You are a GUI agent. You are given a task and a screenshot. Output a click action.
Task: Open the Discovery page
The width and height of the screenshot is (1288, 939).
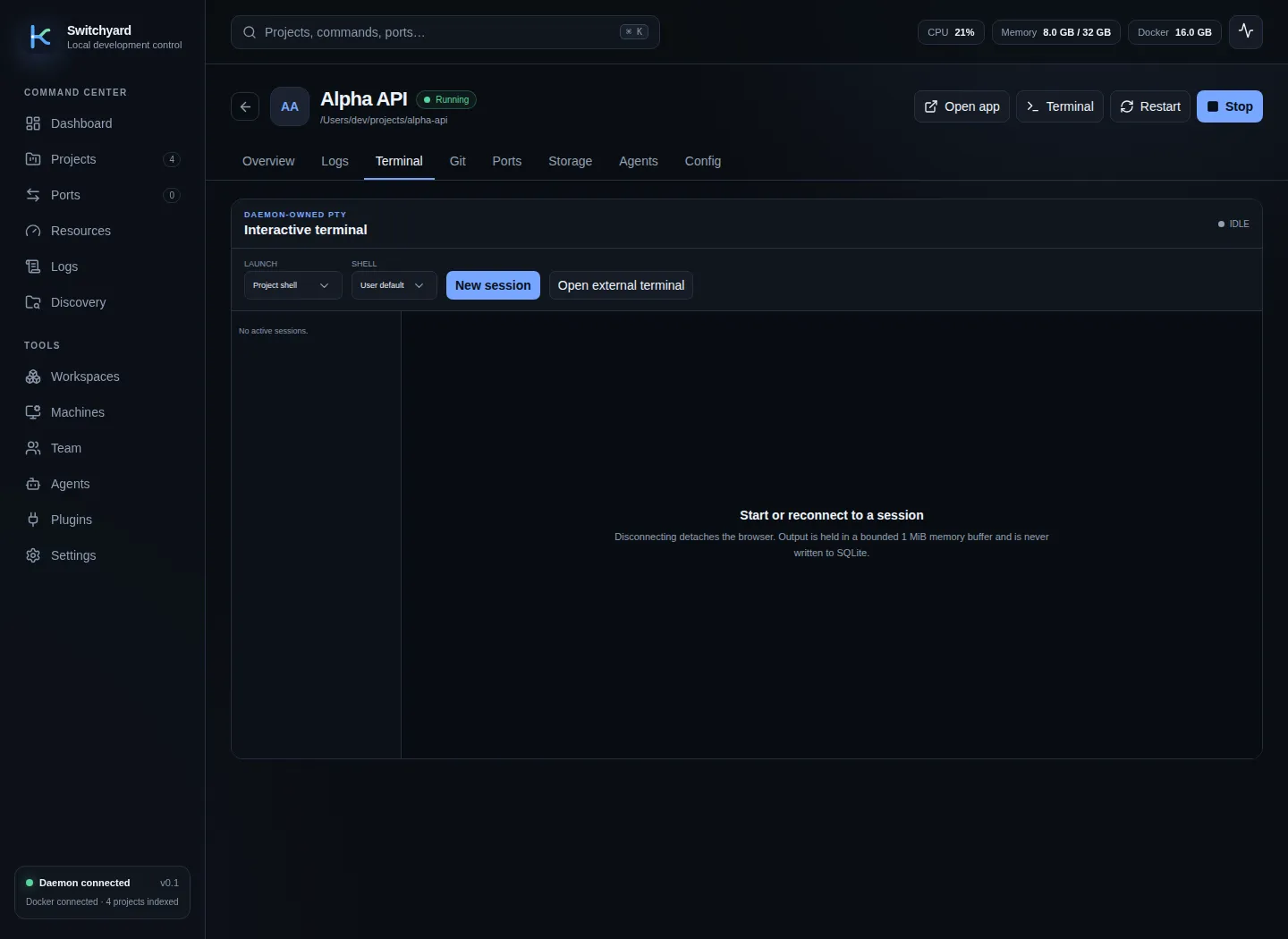tap(102, 302)
